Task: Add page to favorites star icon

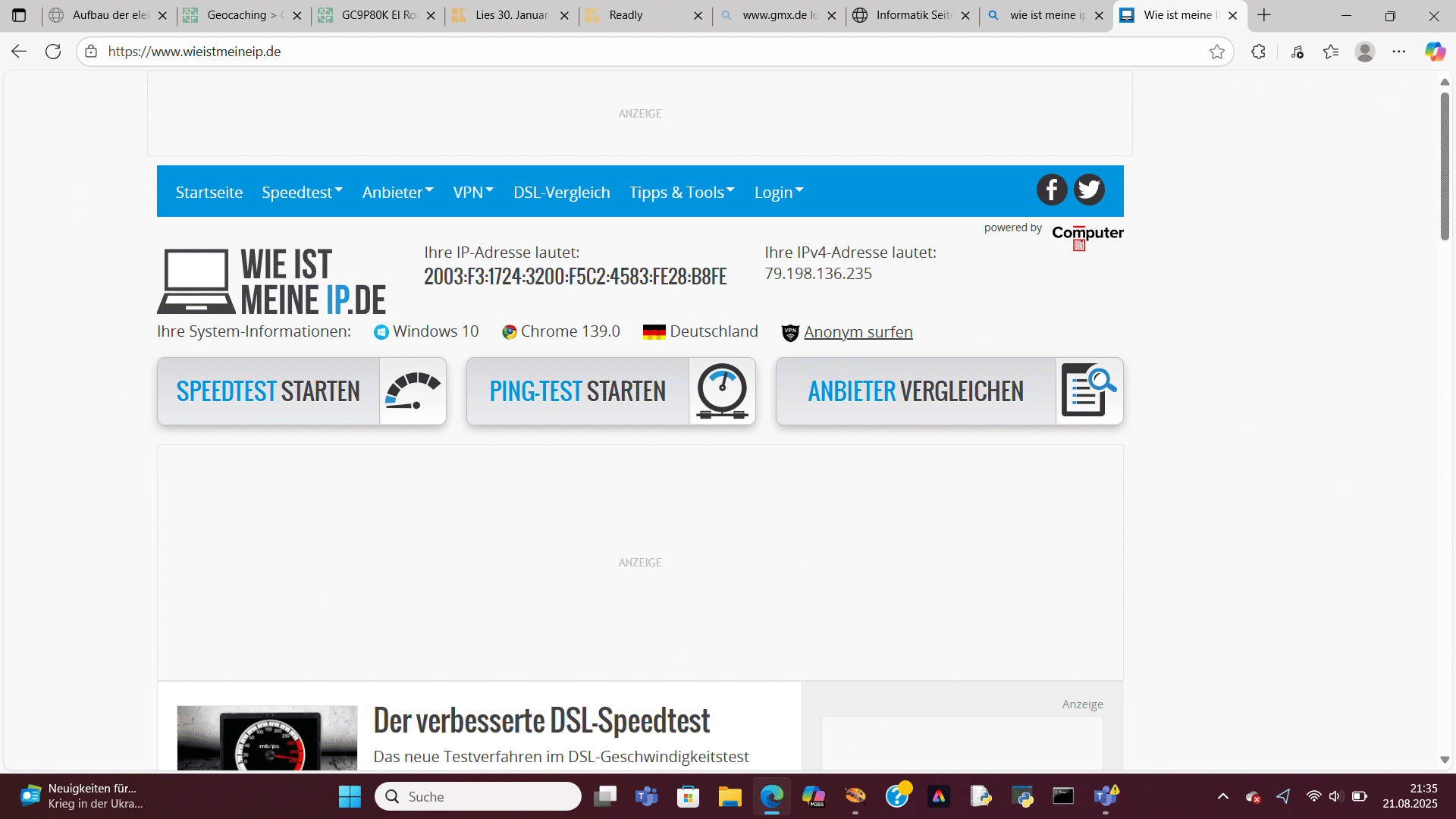Action: (1217, 52)
